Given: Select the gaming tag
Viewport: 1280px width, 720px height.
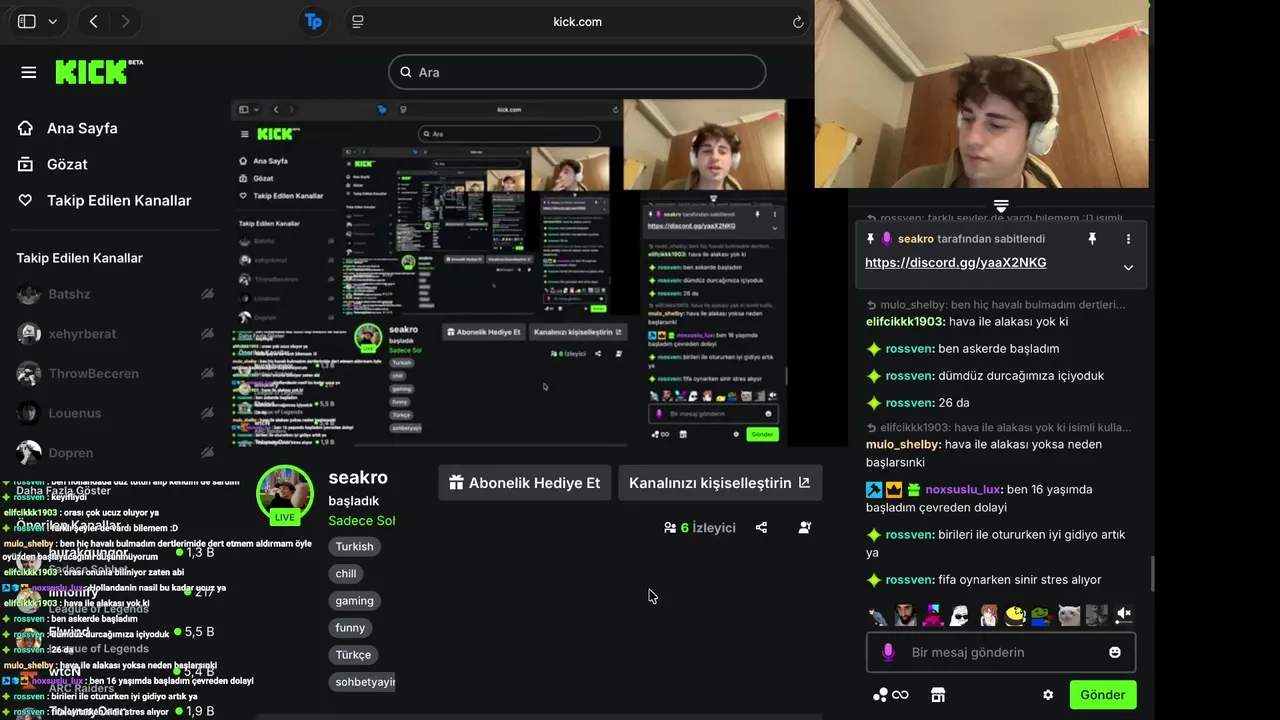Looking at the screenshot, I should tap(354, 601).
